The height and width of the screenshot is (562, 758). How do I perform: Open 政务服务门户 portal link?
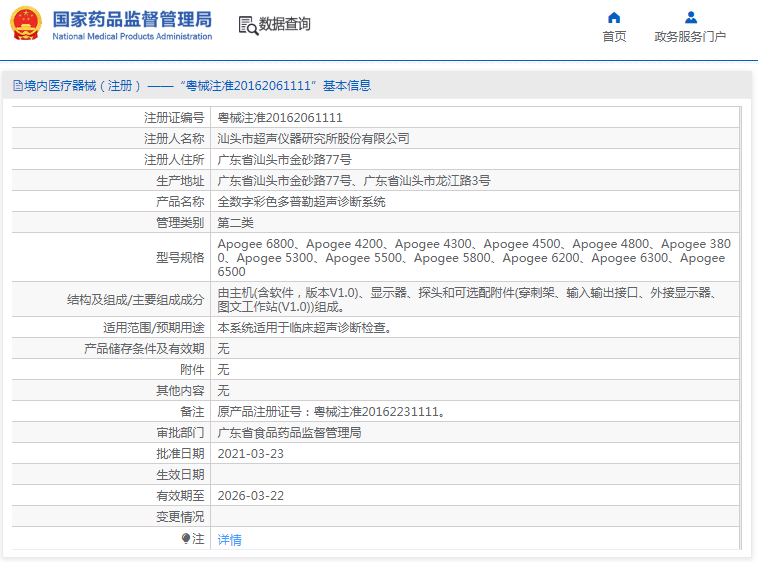(x=690, y=37)
